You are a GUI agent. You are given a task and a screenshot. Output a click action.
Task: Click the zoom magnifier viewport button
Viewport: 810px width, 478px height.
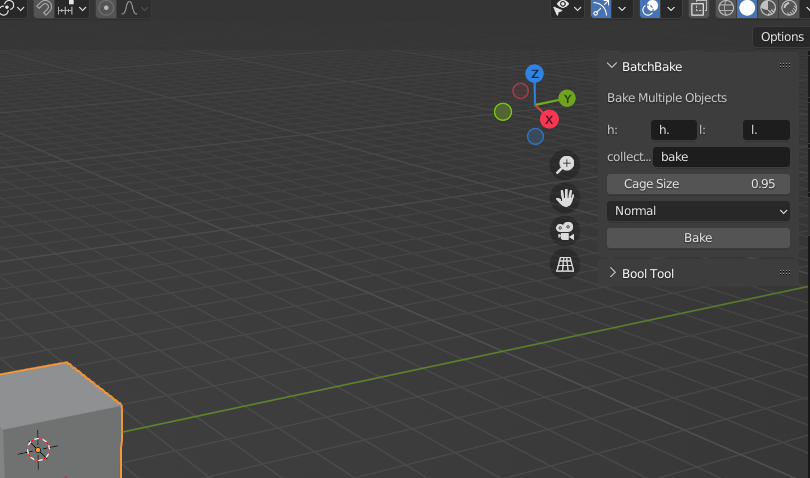tap(565, 165)
